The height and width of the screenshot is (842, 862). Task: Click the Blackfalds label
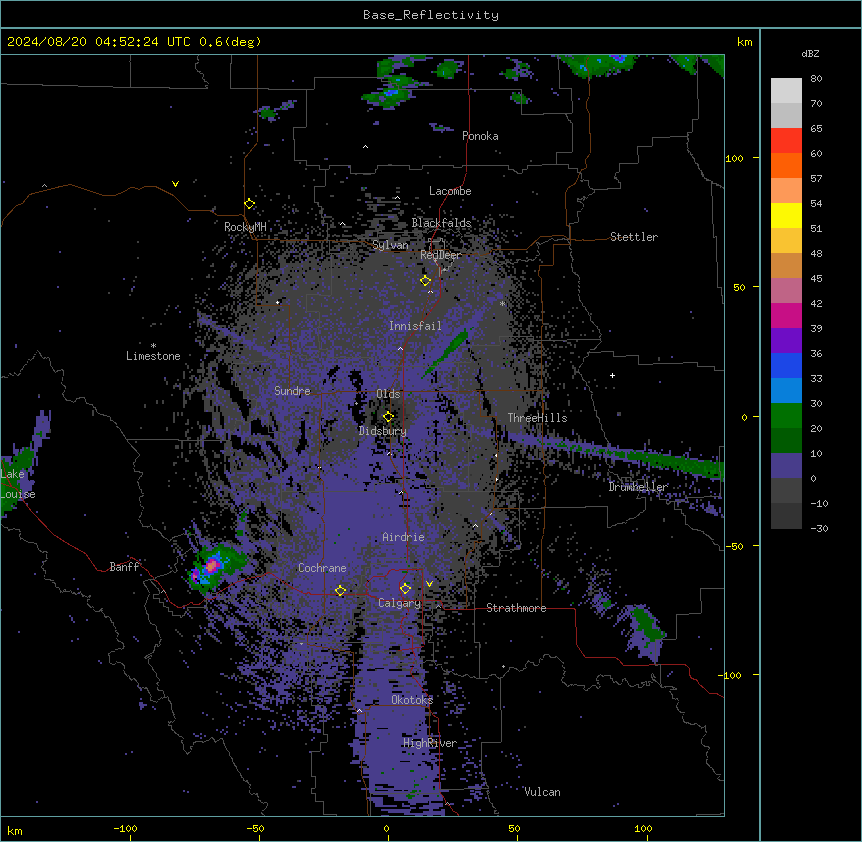tap(441, 223)
